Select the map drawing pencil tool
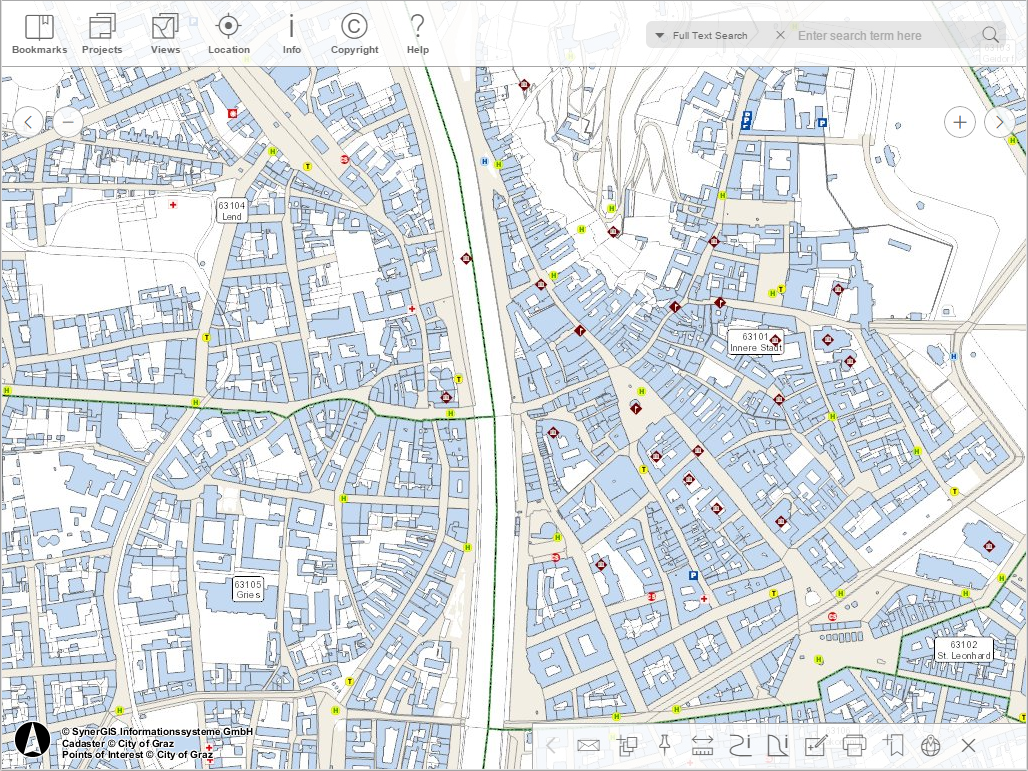Screen dimensions: 1028x771 [816, 745]
